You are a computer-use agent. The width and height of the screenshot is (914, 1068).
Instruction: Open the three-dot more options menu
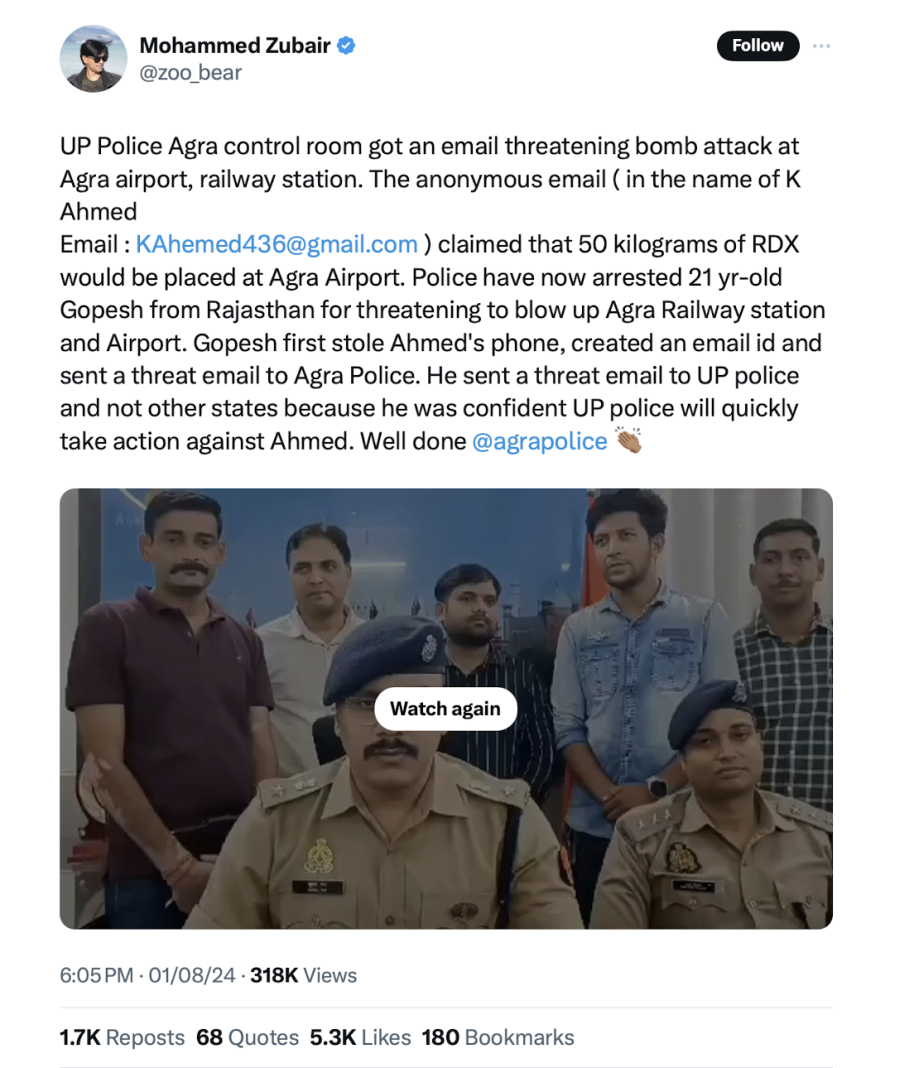[821, 46]
